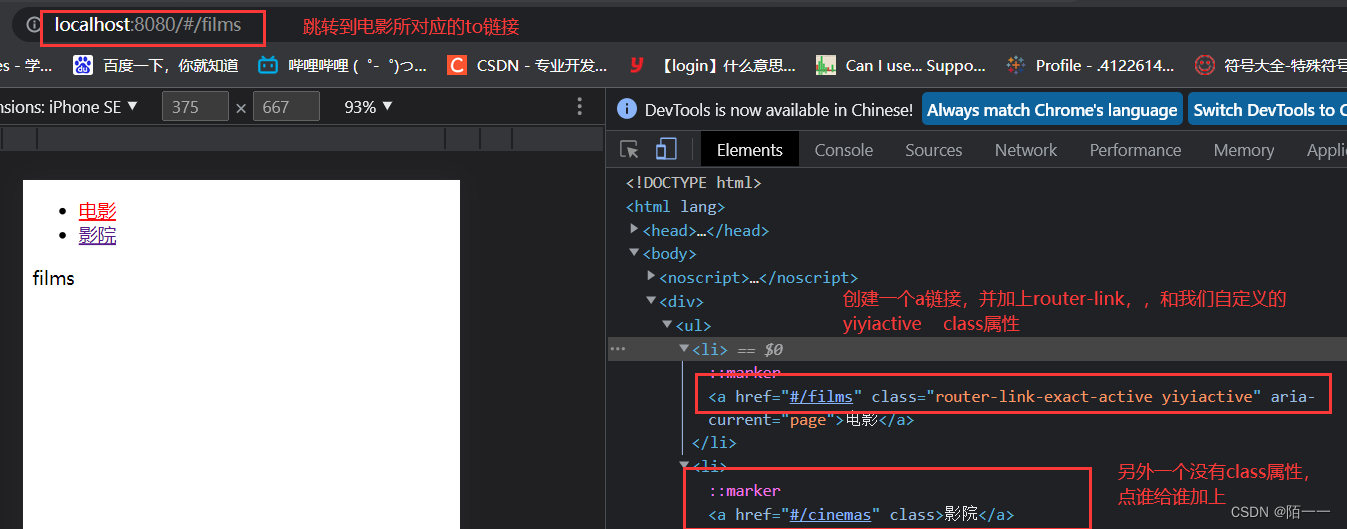The width and height of the screenshot is (1347, 529).
Task: Click Always match Chrome's language button
Action: coord(1052,110)
